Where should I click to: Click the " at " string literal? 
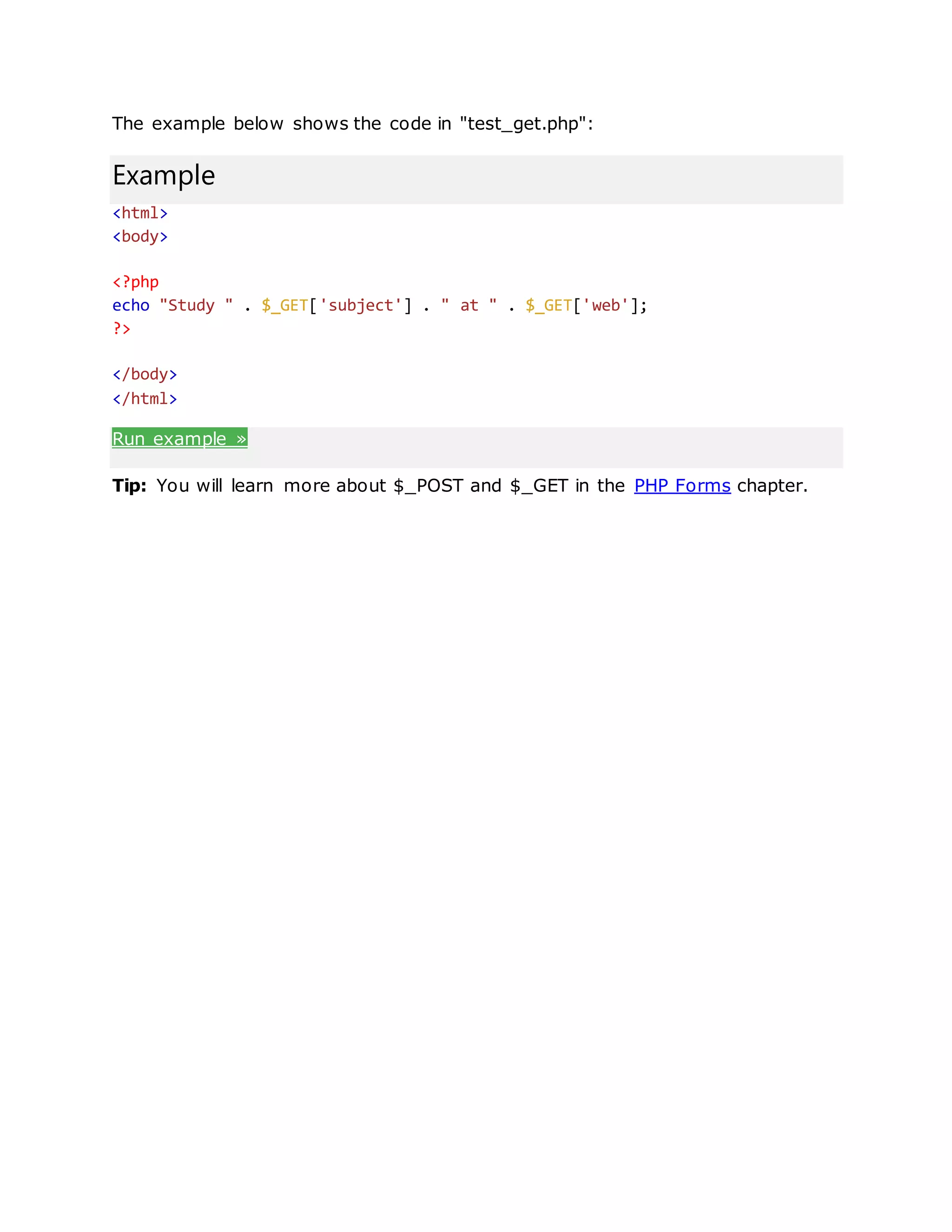point(469,305)
